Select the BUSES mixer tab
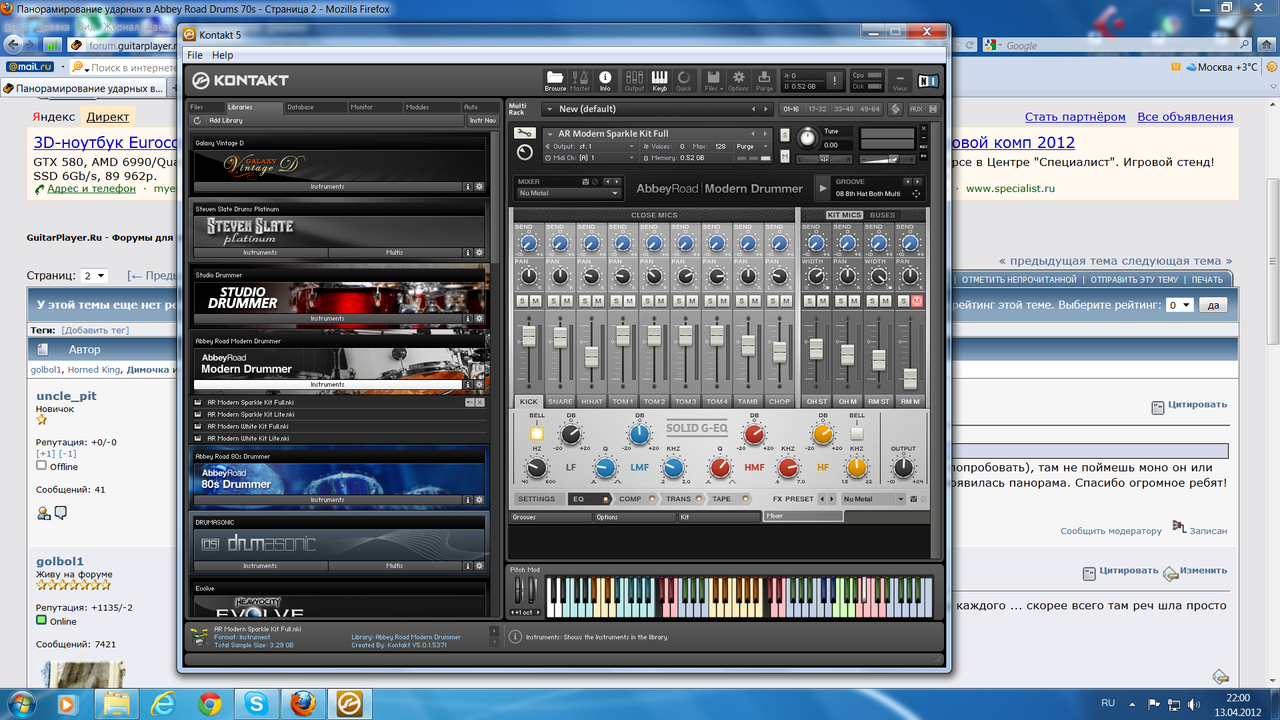The image size is (1280, 720). pyautogui.click(x=883, y=215)
